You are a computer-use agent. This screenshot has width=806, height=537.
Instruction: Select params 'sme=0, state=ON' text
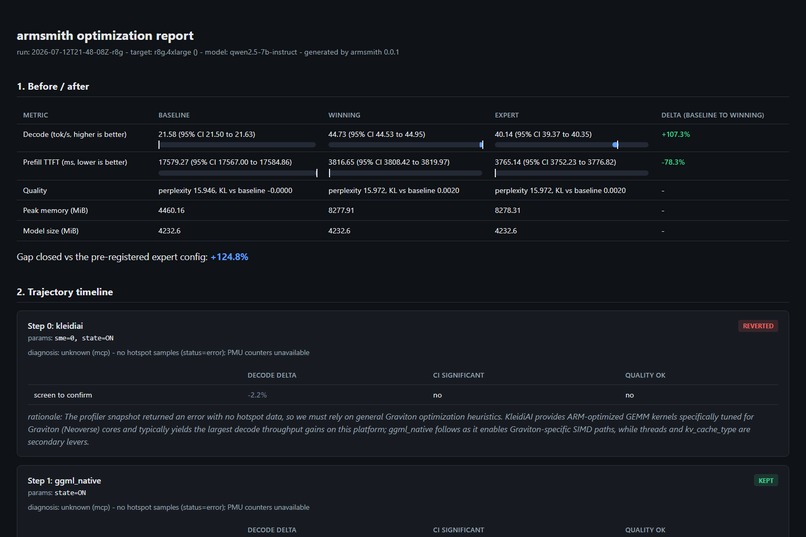pyautogui.click(x=84, y=338)
